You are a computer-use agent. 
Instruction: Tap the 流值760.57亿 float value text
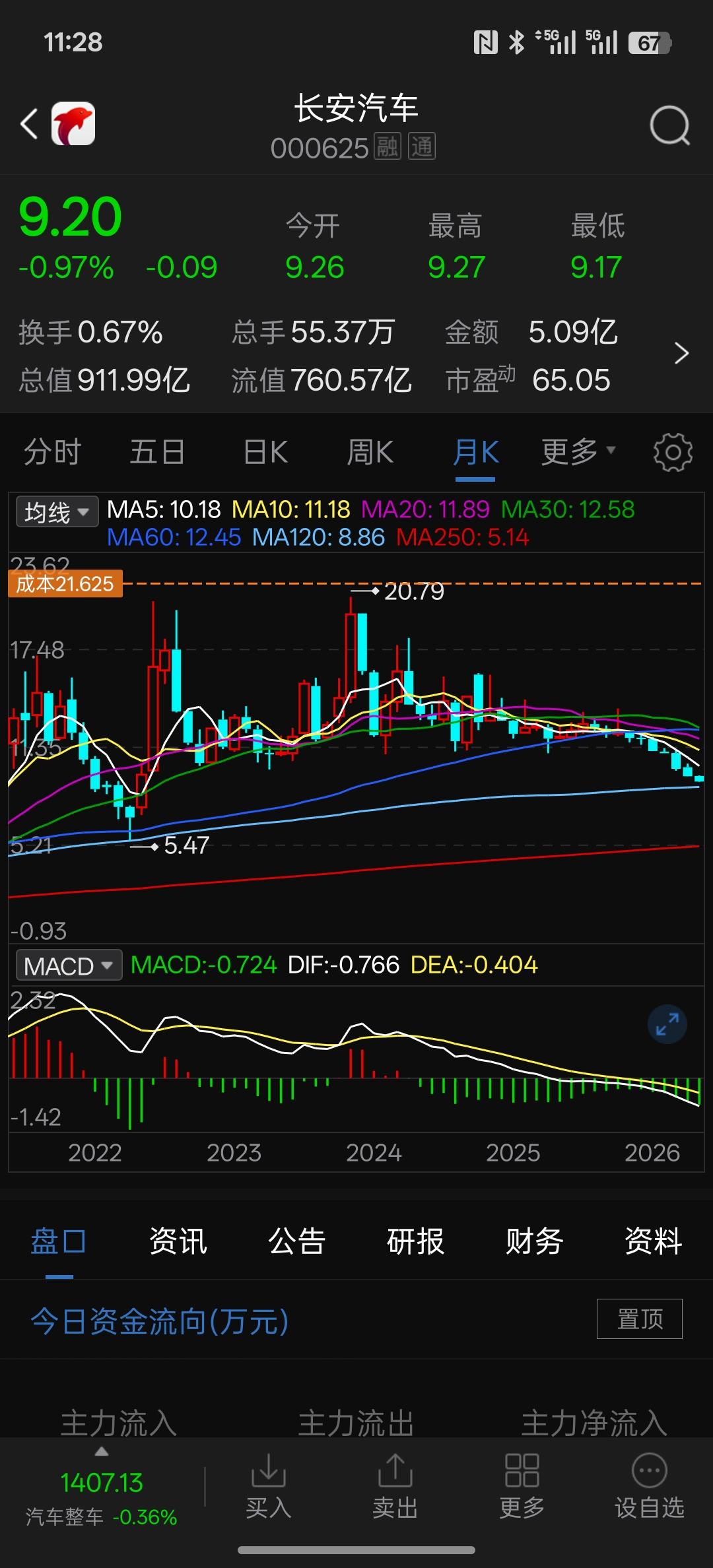pos(322,380)
